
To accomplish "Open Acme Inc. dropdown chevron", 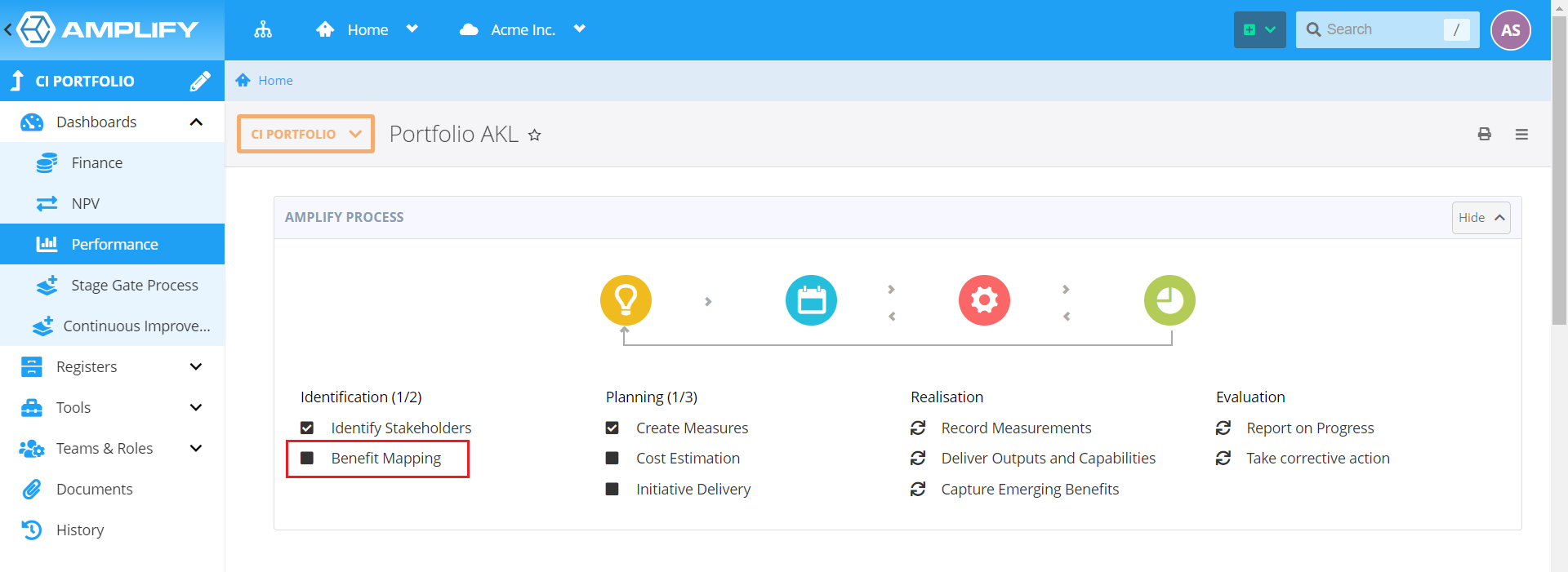I will point(580,29).
